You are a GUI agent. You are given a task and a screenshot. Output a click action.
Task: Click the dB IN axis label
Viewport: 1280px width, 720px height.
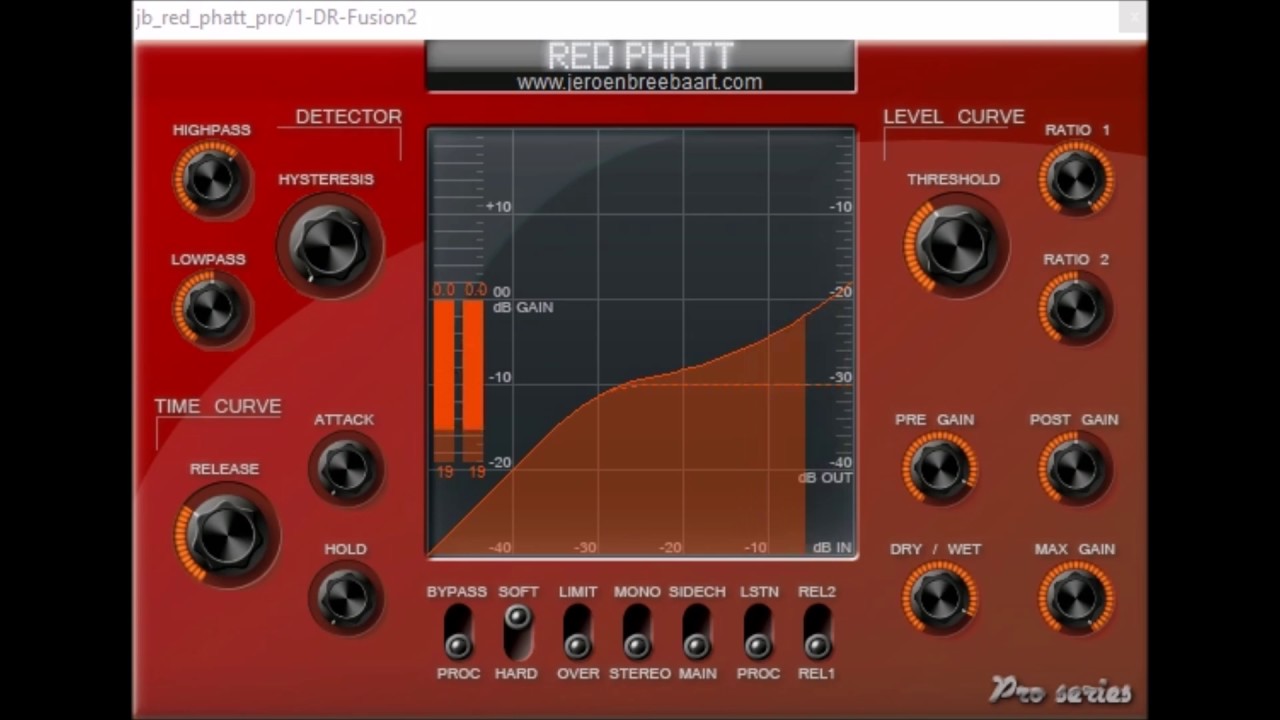[832, 547]
